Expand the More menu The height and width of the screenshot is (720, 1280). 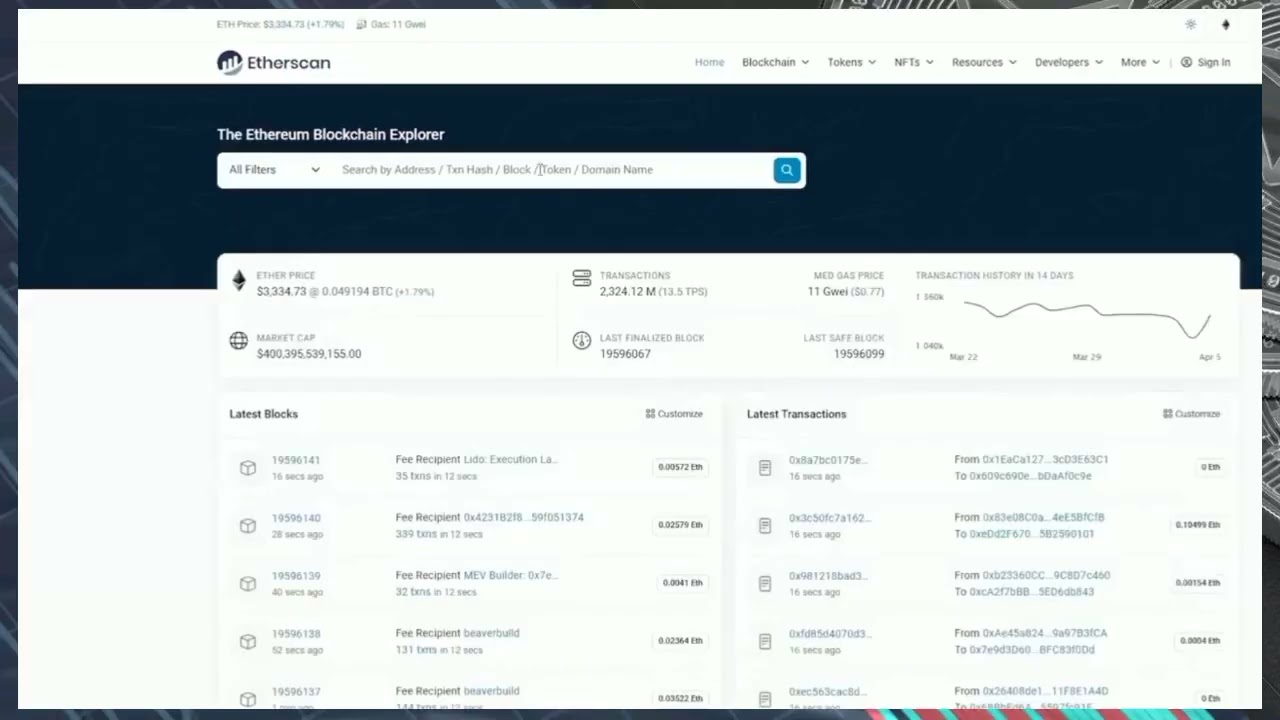click(x=1140, y=62)
